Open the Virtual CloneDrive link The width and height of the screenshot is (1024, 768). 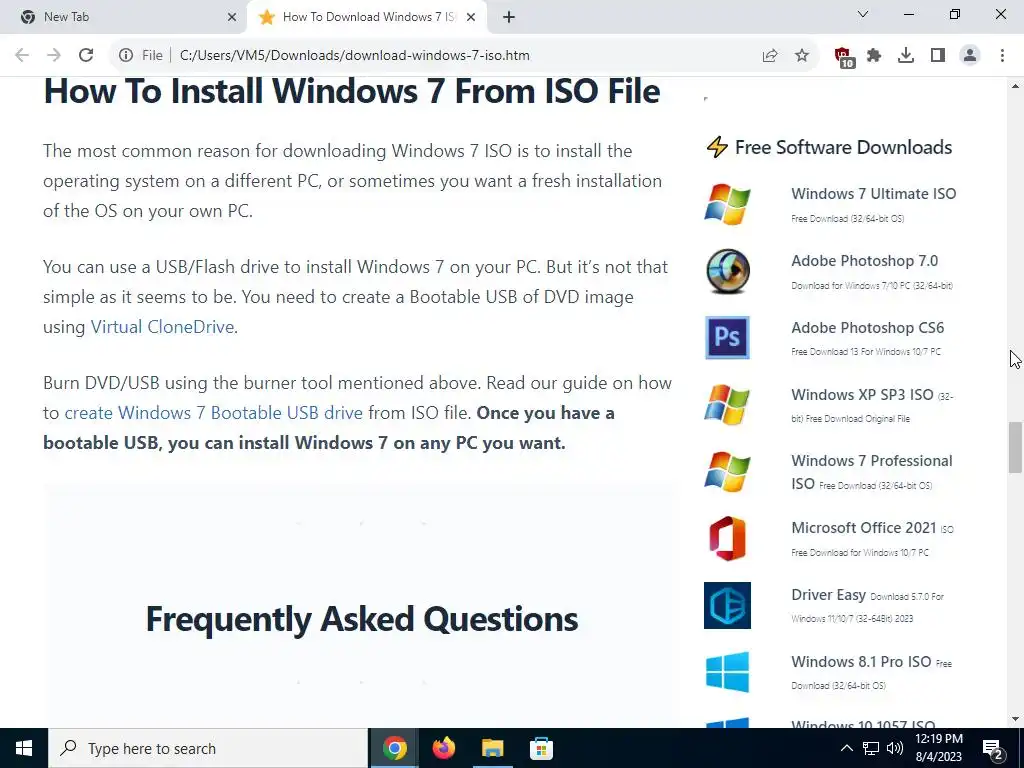coord(162,327)
